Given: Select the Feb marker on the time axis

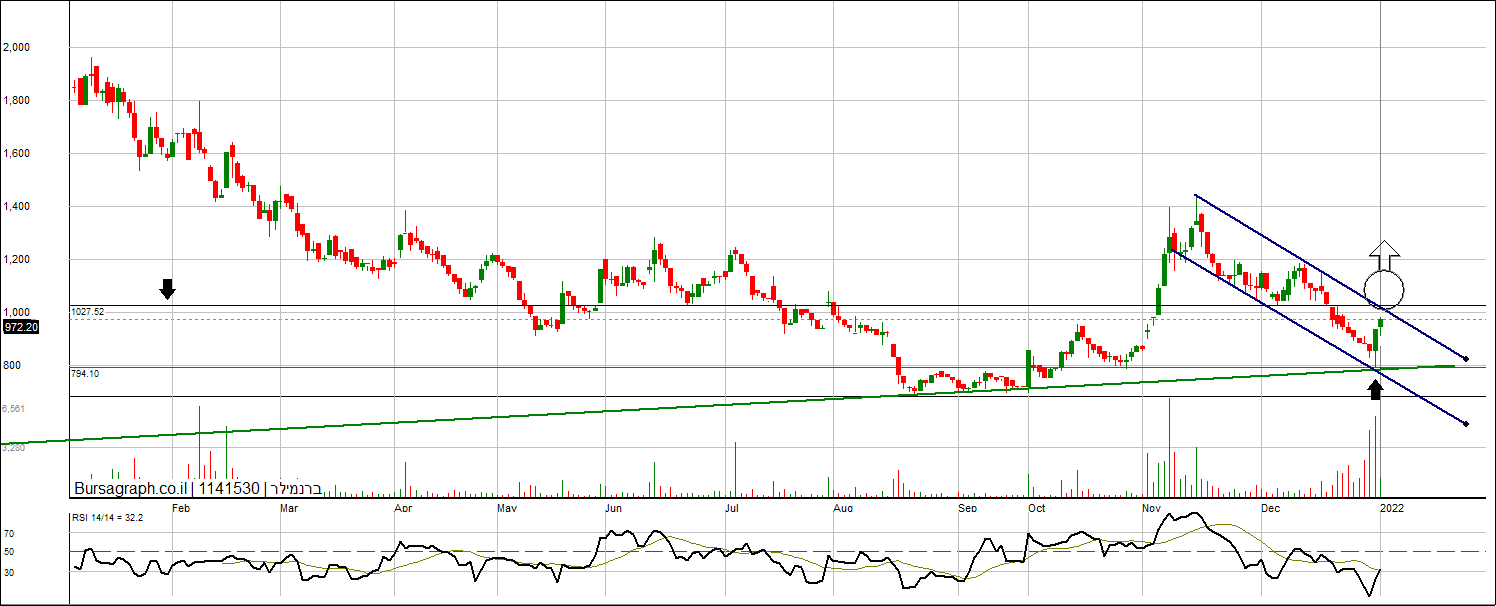Looking at the screenshot, I should pyautogui.click(x=181, y=508).
